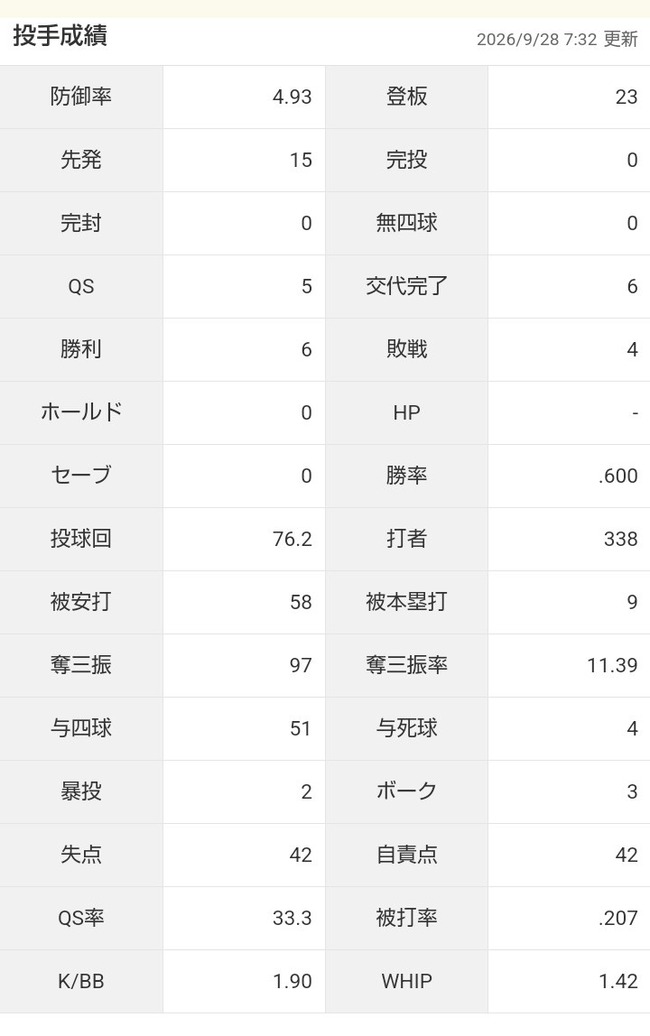The height and width of the screenshot is (1036, 650).
Task: Click the 与四球 label cell
Action: (81, 728)
